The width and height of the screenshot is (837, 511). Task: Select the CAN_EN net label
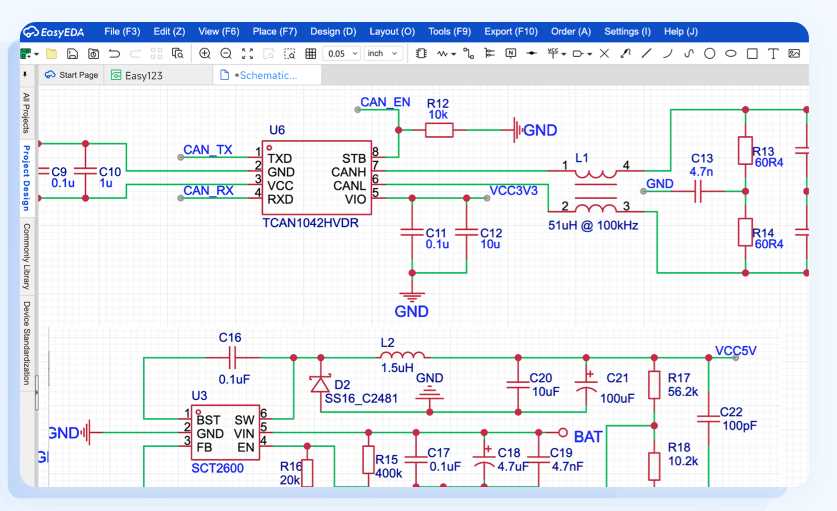coord(385,102)
